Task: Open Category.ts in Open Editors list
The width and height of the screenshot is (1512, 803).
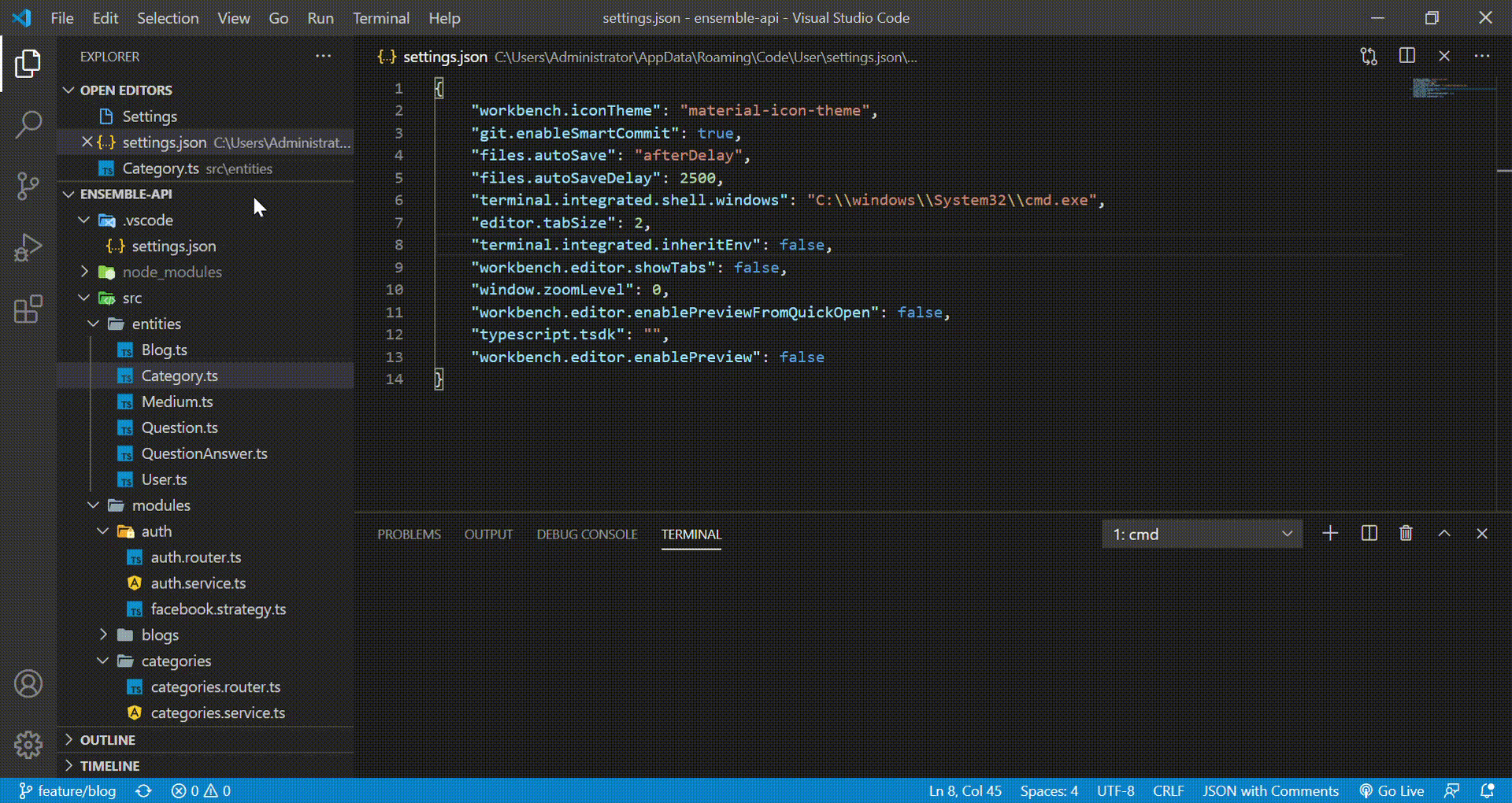Action: pyautogui.click(x=205, y=168)
